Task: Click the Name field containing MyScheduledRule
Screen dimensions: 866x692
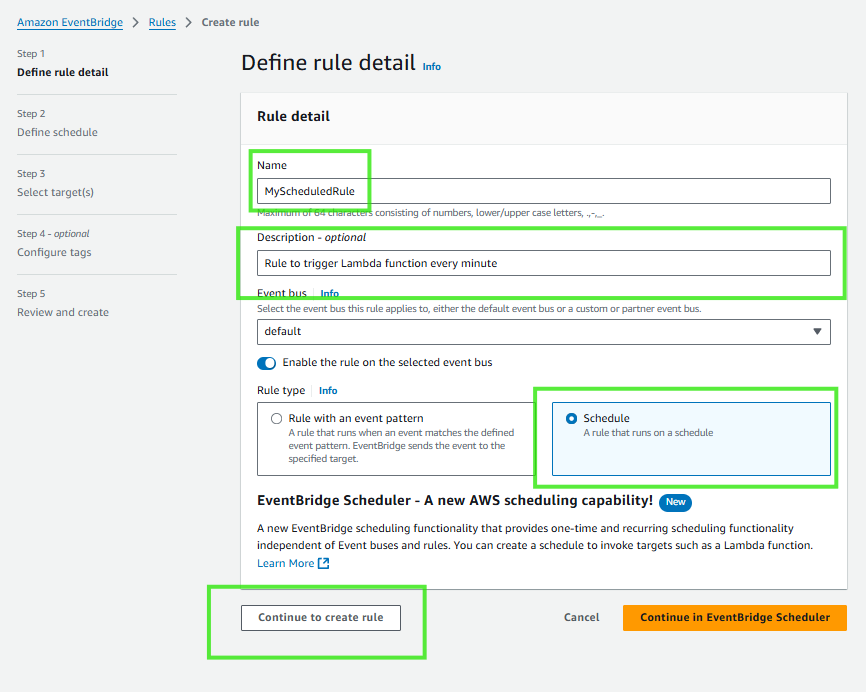Action: (543, 191)
